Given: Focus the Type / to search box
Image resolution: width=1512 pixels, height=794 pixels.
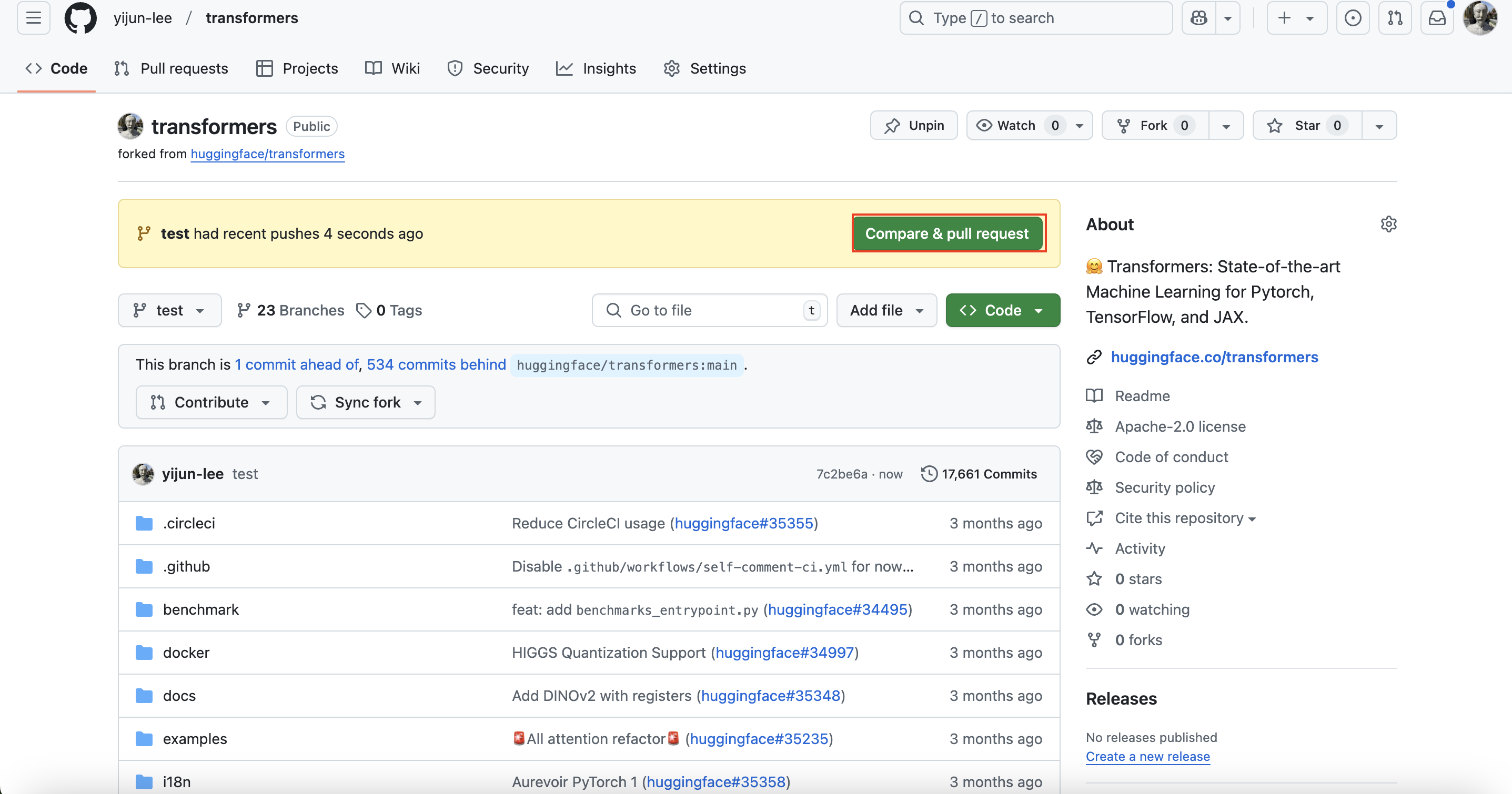Looking at the screenshot, I should click(x=1036, y=17).
